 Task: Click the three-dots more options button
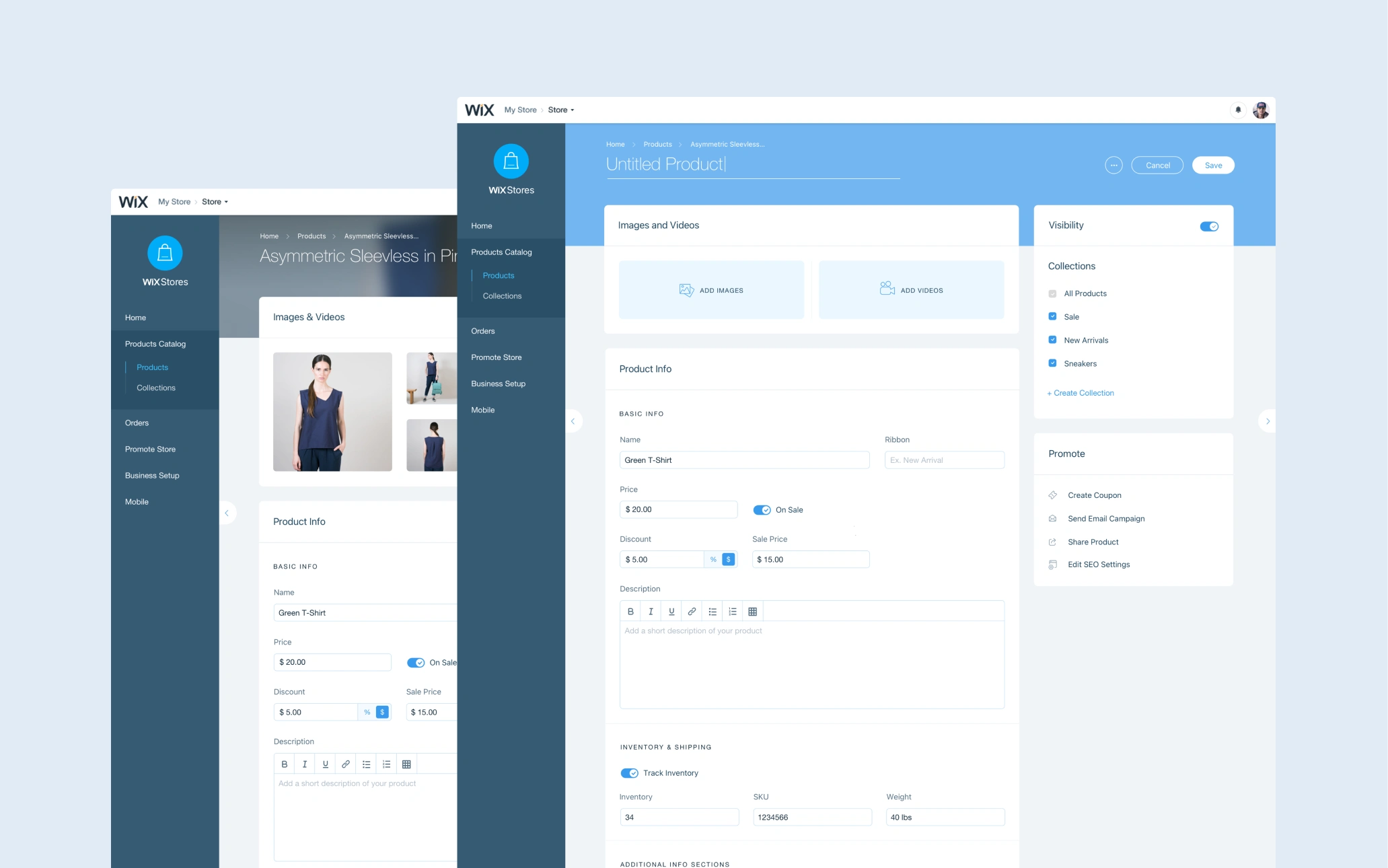[1113, 165]
